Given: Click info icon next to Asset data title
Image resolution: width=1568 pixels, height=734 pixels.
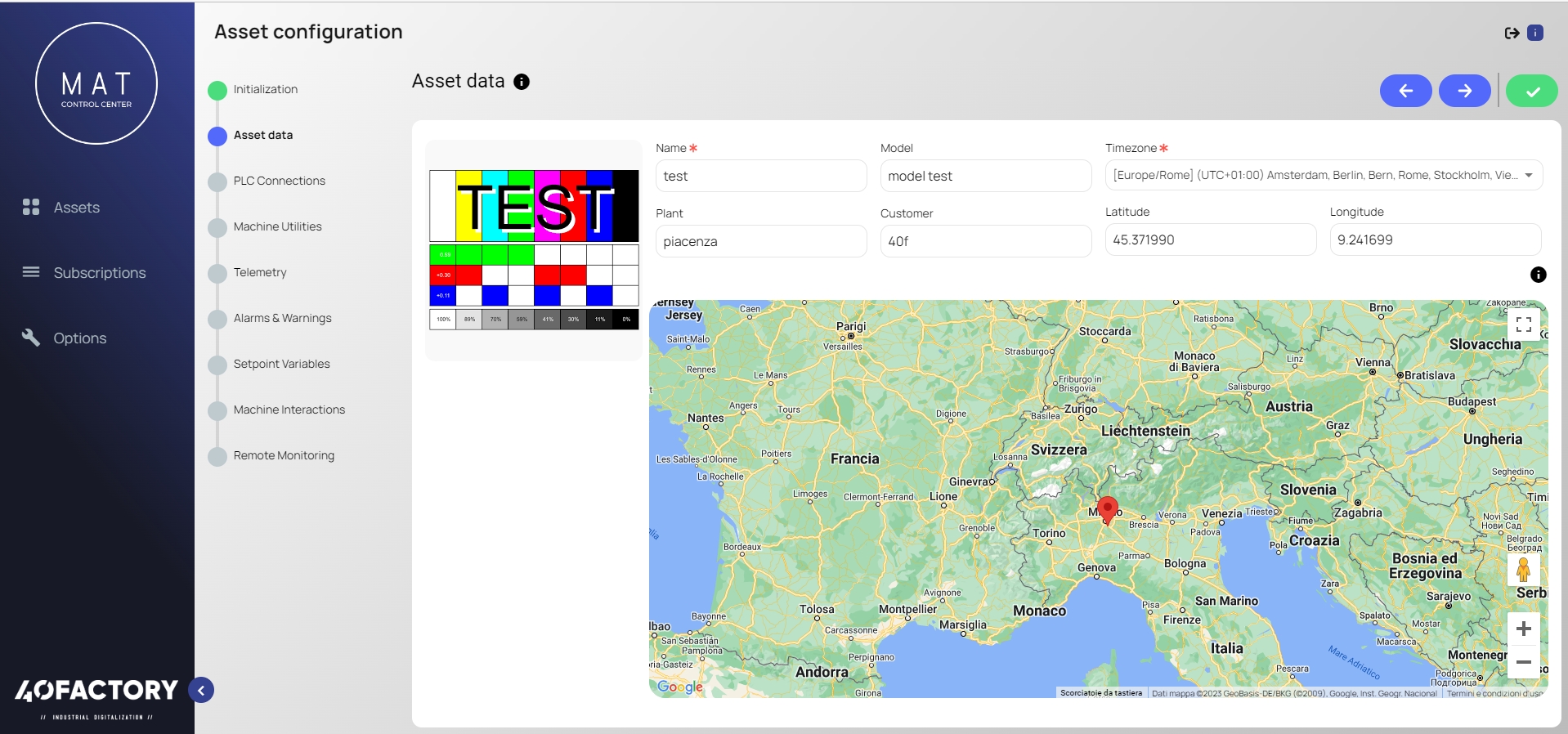Looking at the screenshot, I should click(522, 82).
